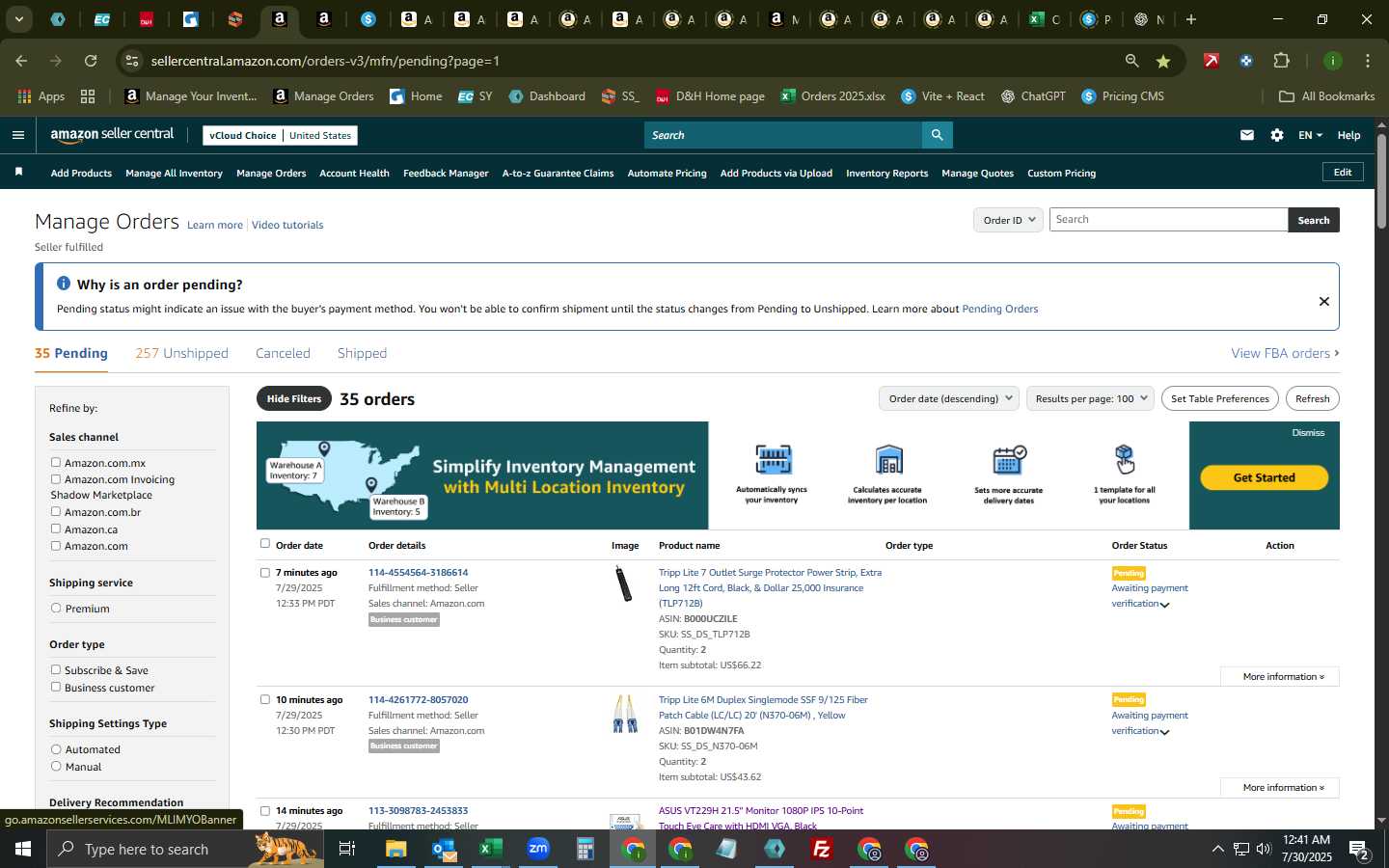Check the Amazon.com.mx sales channel filter

tap(56, 463)
